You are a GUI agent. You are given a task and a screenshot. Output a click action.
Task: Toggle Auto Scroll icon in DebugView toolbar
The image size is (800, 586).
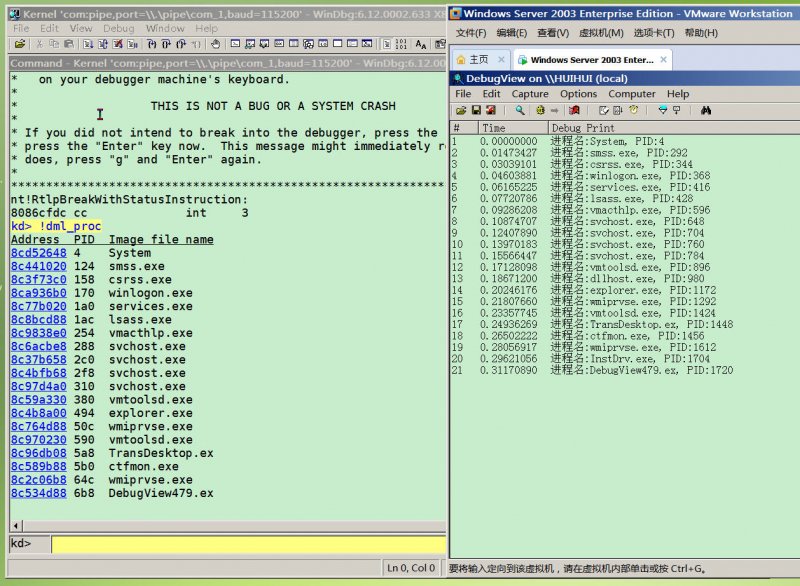pos(618,110)
